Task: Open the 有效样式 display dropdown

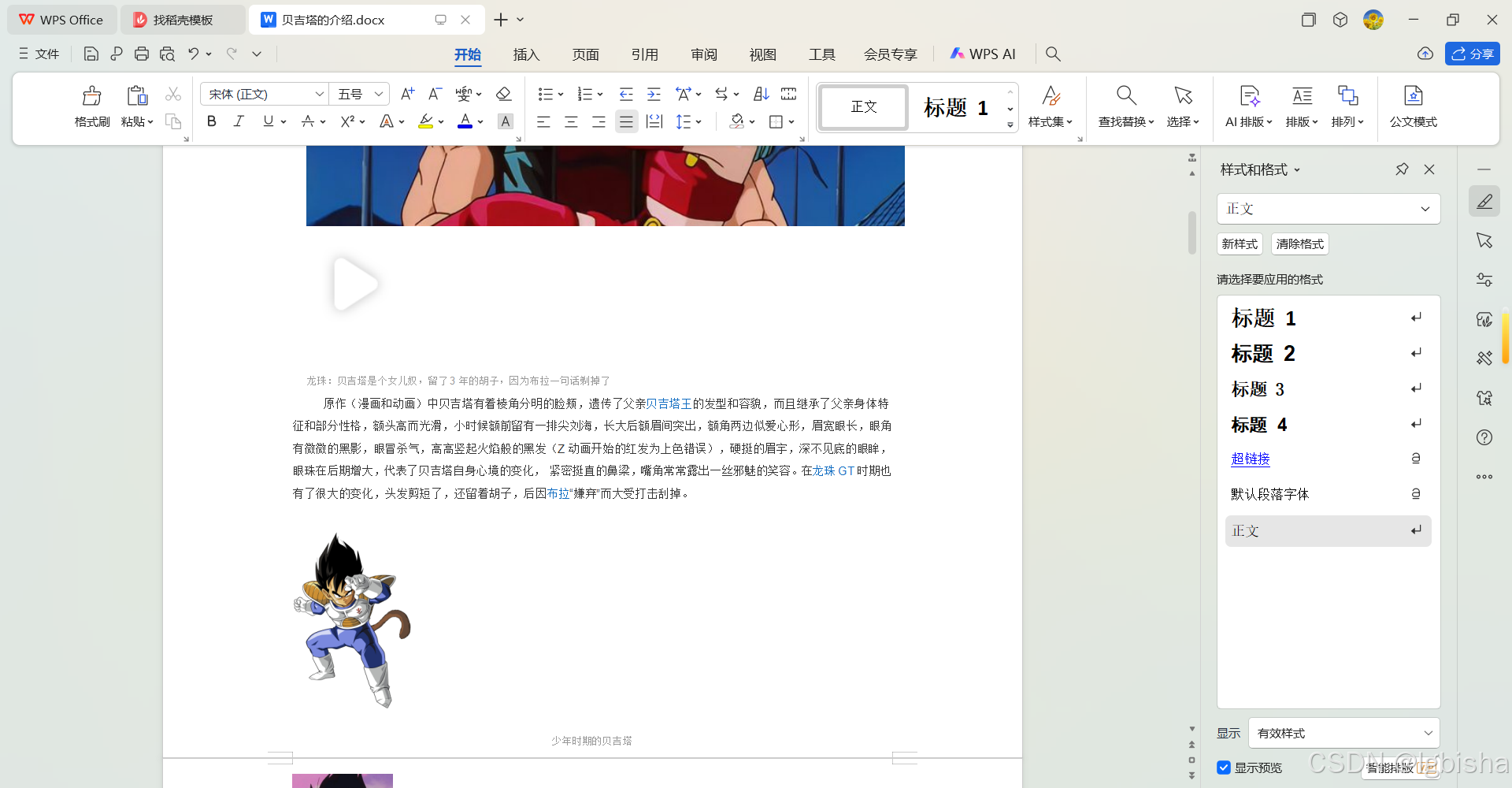Action: (x=1429, y=734)
